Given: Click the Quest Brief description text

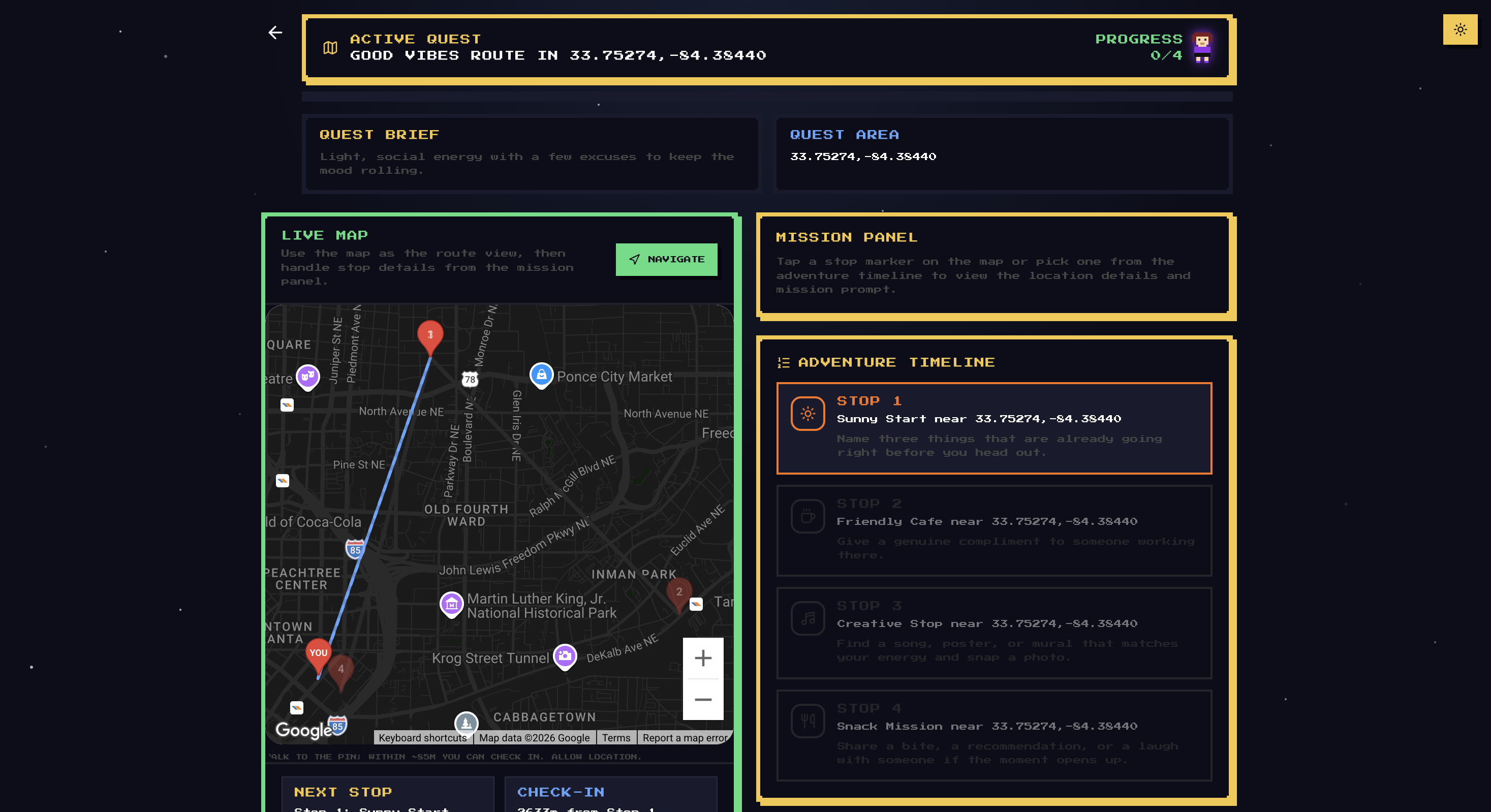Looking at the screenshot, I should 526,163.
